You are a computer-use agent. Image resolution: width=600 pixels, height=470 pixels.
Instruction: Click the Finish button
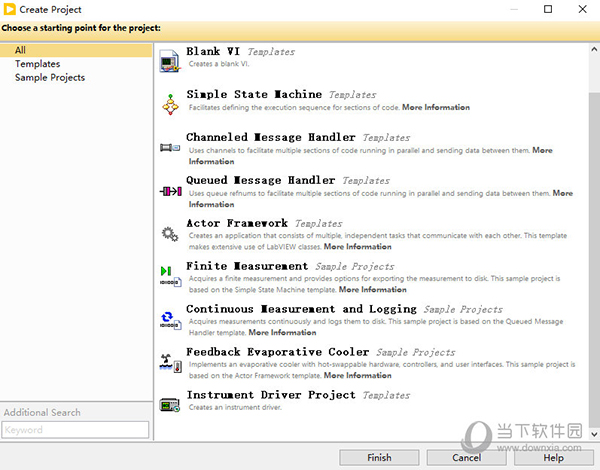[379, 458]
